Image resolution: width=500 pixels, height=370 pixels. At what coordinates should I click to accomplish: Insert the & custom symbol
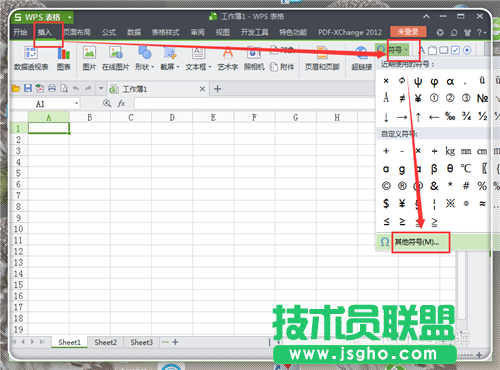(x=434, y=186)
